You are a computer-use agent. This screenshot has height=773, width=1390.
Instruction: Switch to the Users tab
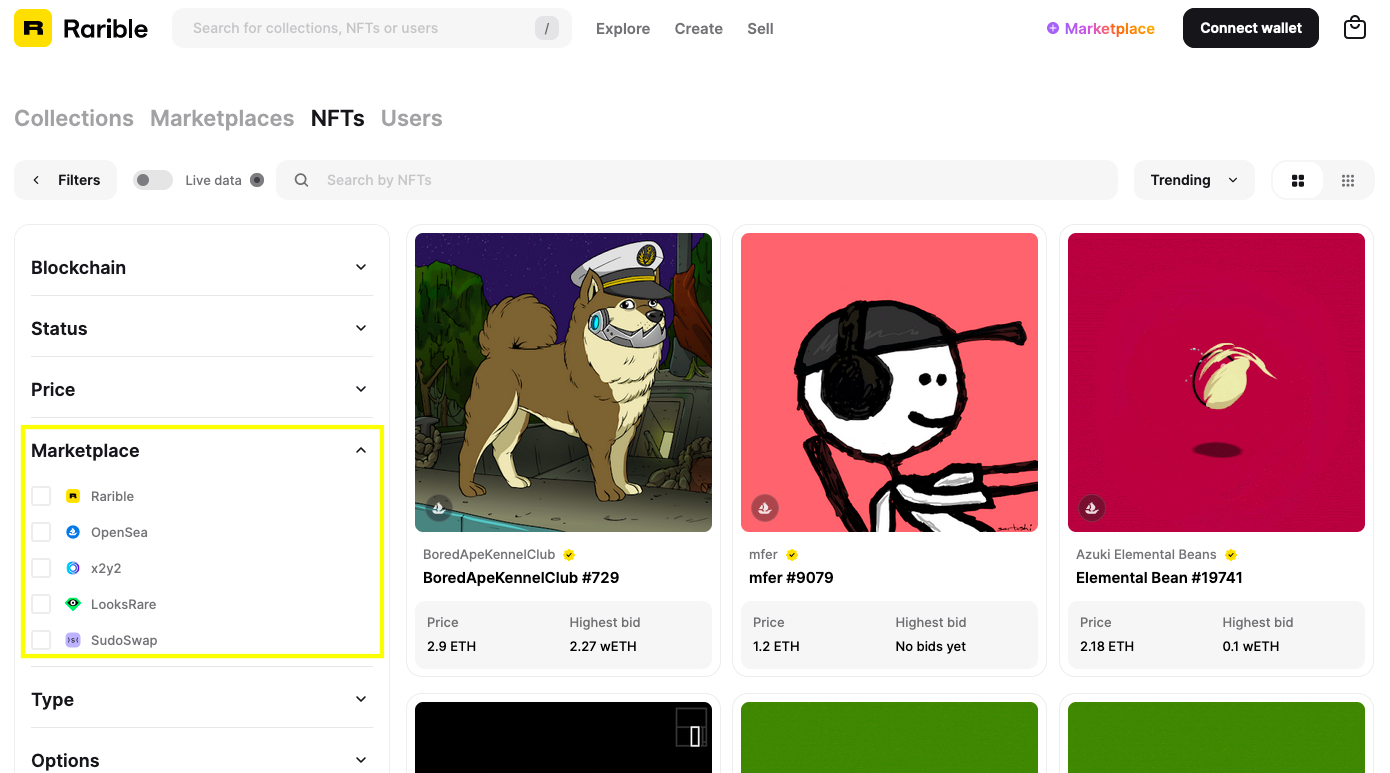(411, 118)
